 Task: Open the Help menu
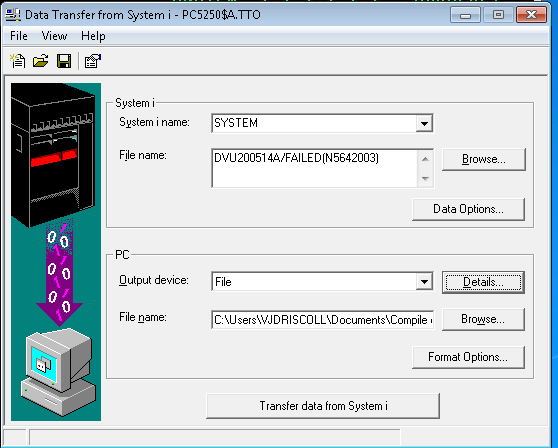click(x=93, y=36)
